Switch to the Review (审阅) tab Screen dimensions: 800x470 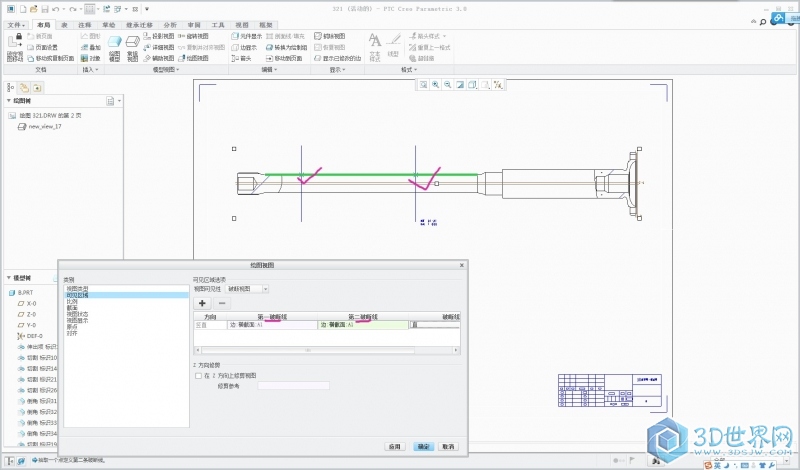tap(194, 24)
